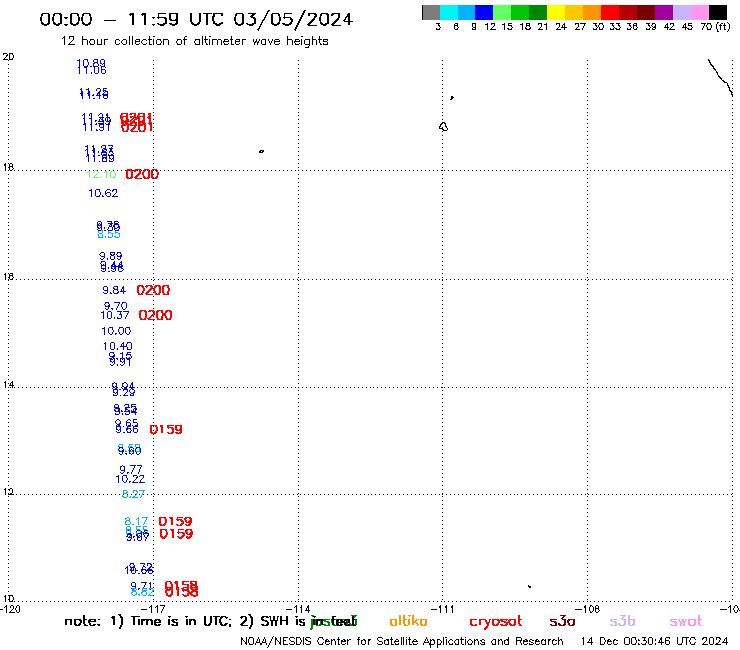Click the longitude axis label -114

click(x=299, y=609)
